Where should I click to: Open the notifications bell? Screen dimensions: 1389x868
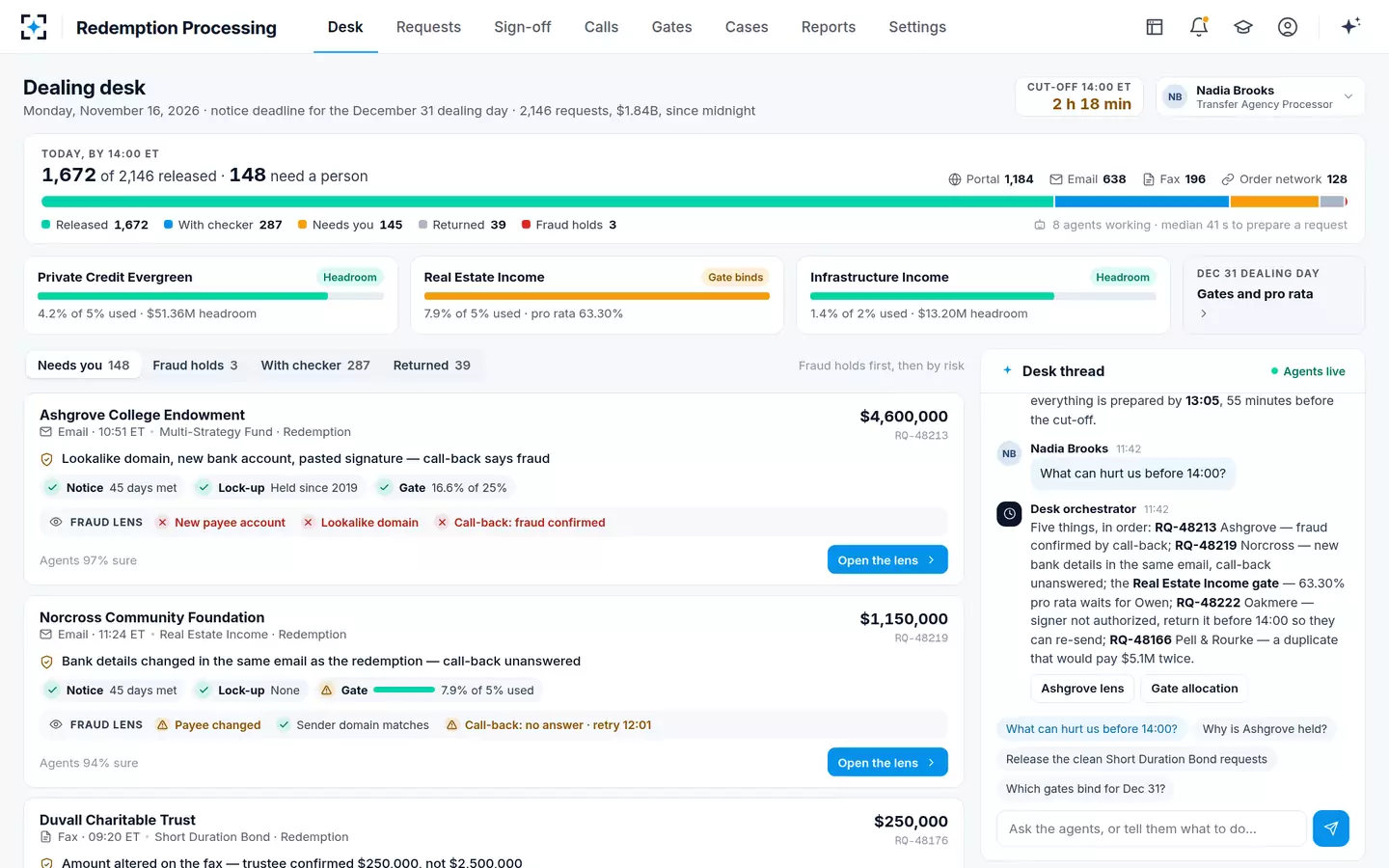1199,27
